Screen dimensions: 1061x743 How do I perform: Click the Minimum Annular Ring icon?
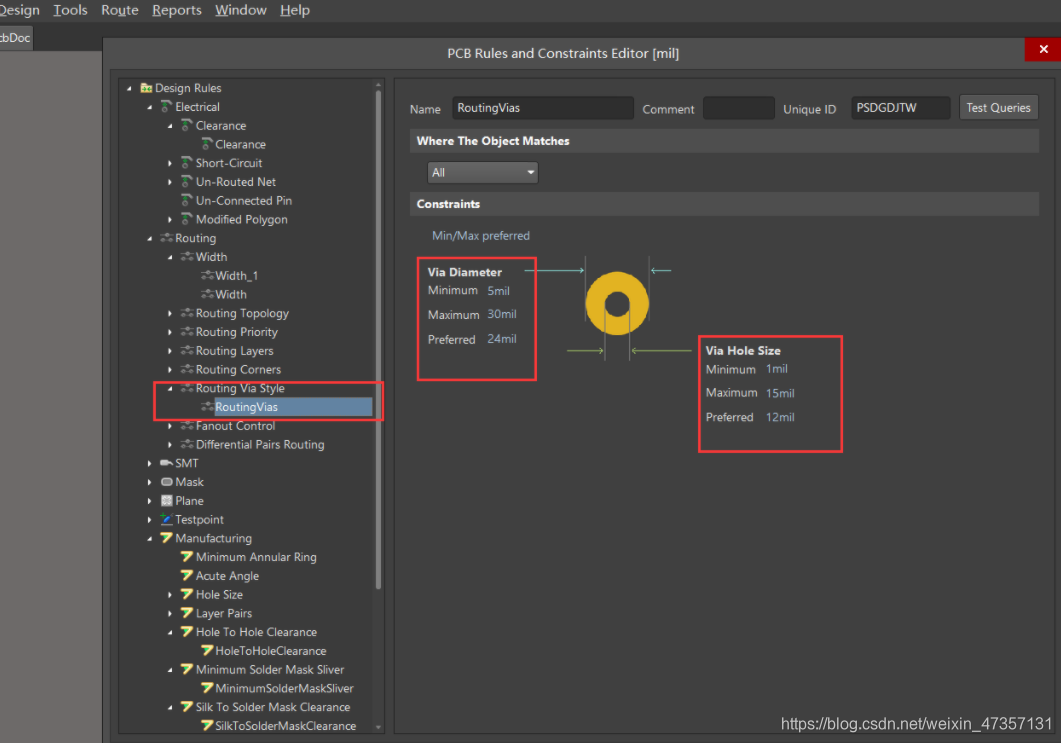point(187,557)
